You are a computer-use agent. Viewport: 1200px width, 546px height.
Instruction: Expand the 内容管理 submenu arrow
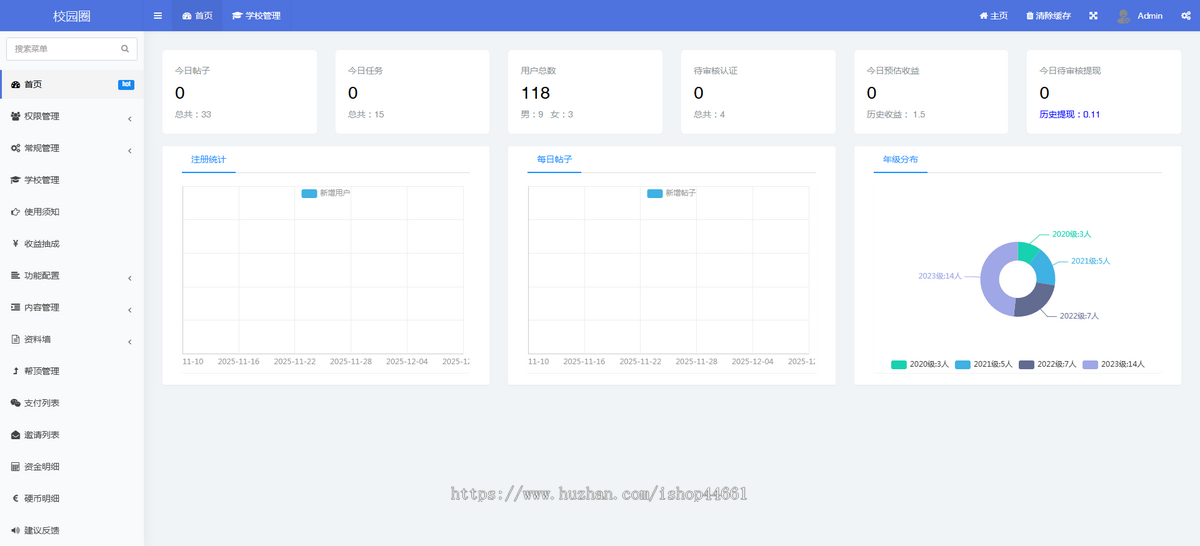pyautogui.click(x=130, y=310)
